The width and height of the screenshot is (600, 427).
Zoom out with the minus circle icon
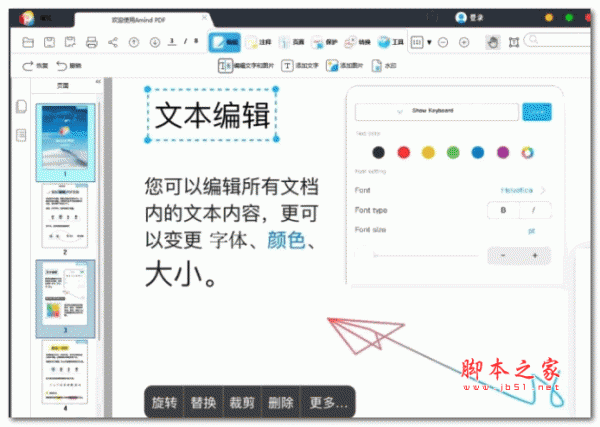pos(443,42)
